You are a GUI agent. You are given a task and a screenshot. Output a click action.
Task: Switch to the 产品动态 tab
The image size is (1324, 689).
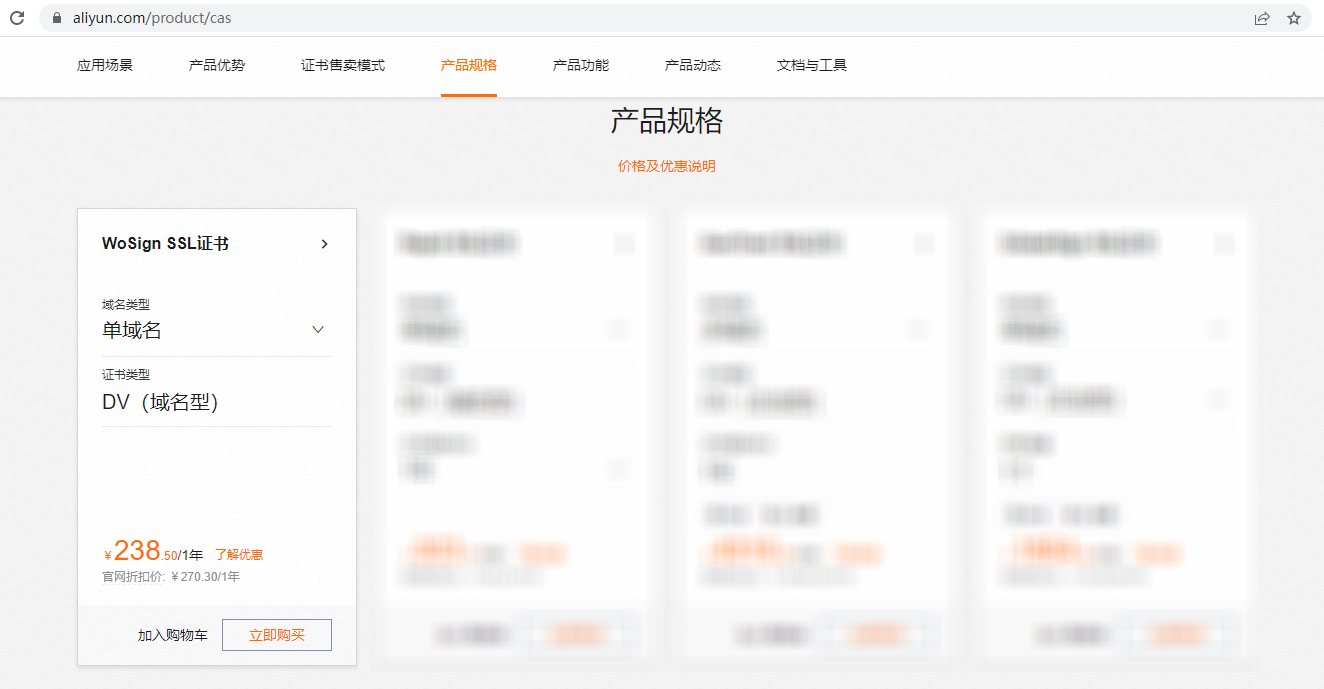click(693, 65)
